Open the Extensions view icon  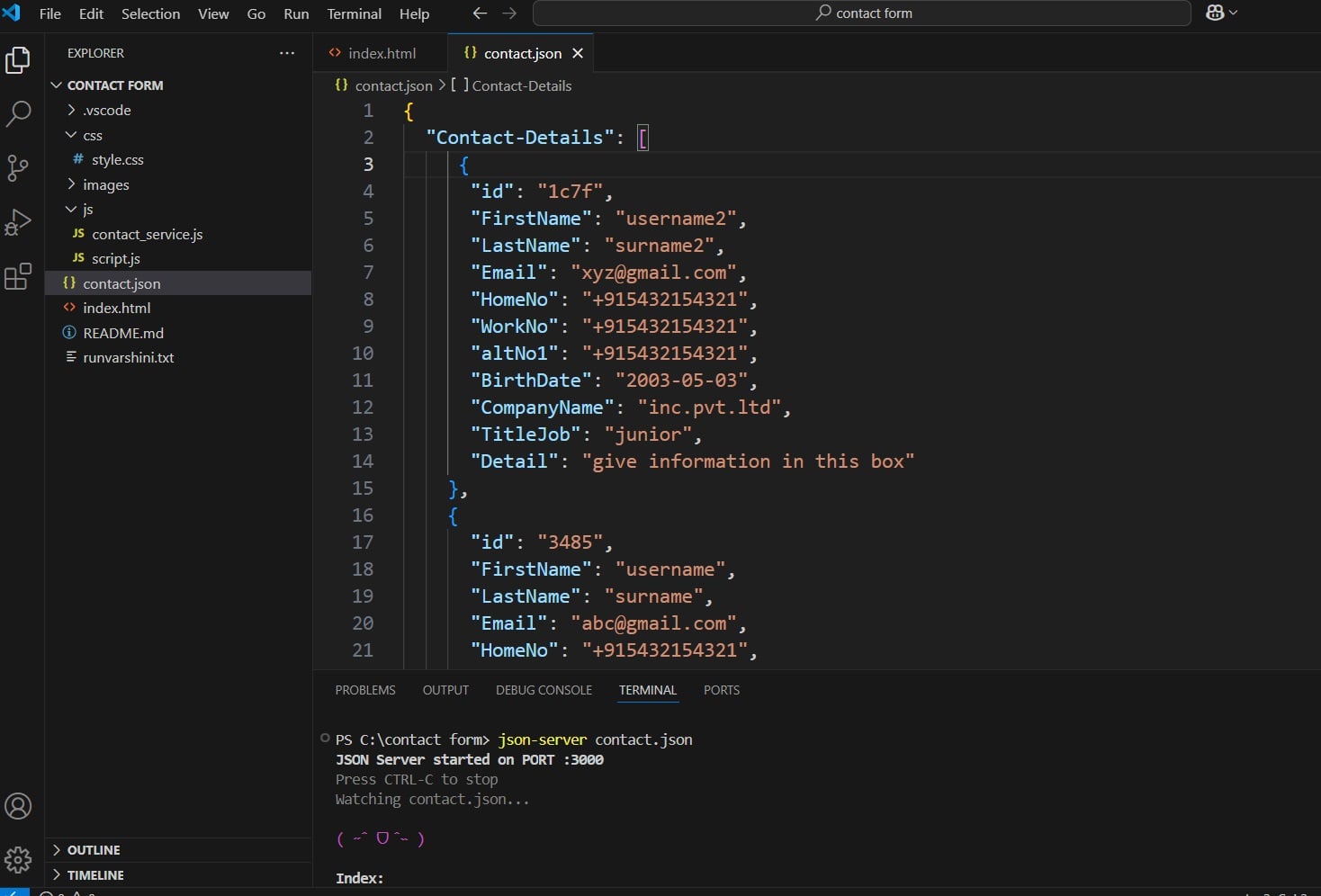pos(18,276)
